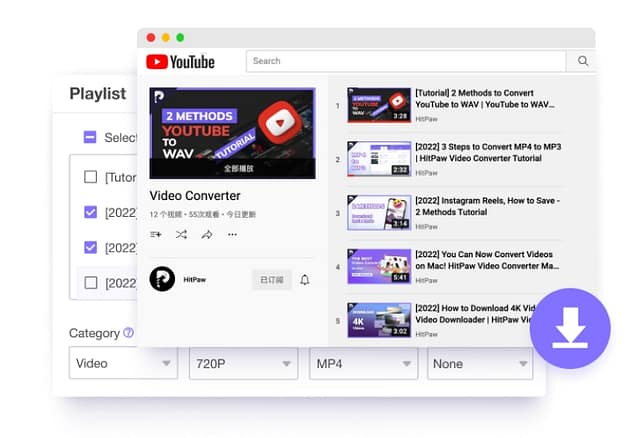Close the YouTube window with red button
This screenshot has height=438, width=644.
(x=151, y=38)
